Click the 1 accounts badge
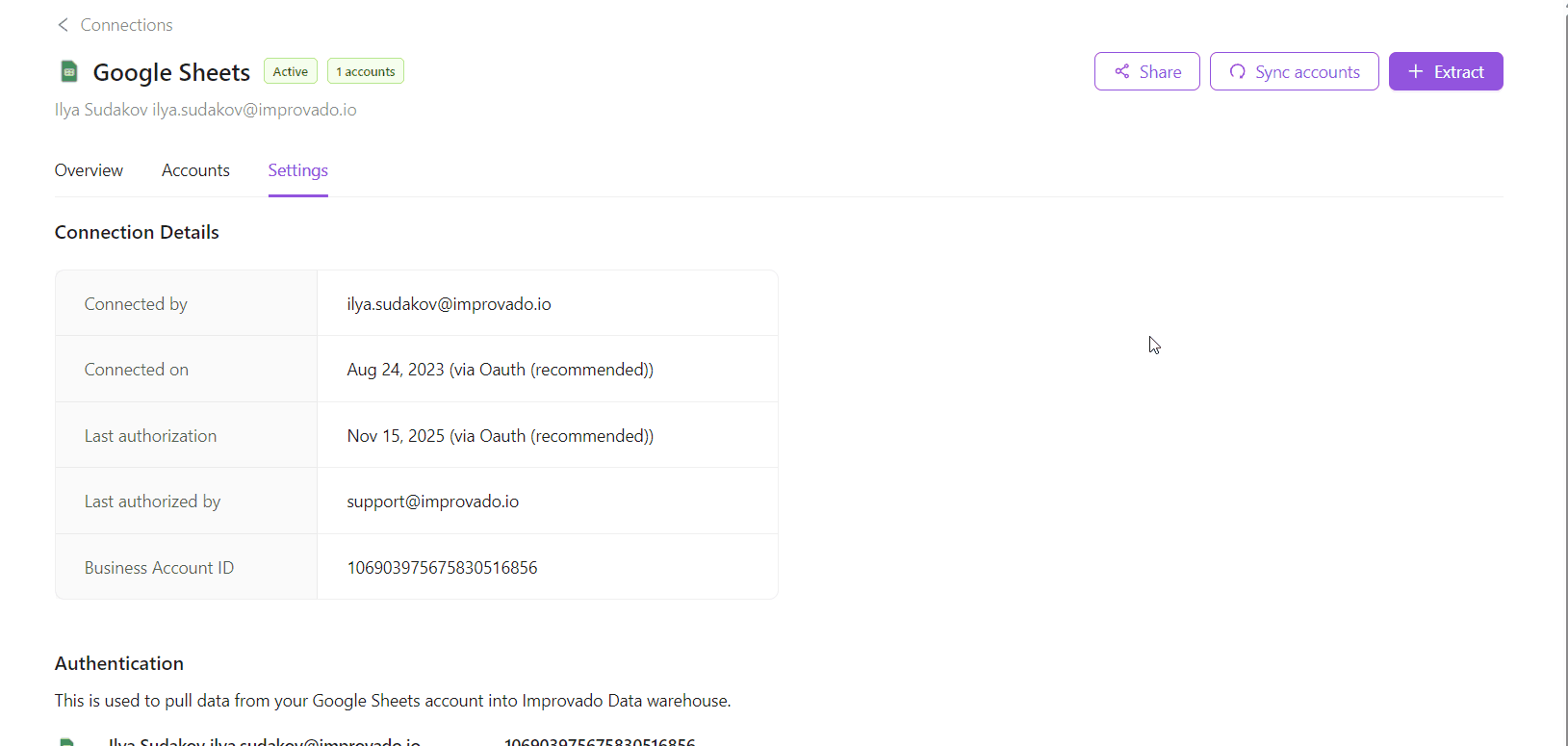The height and width of the screenshot is (746, 1568). 366,71
